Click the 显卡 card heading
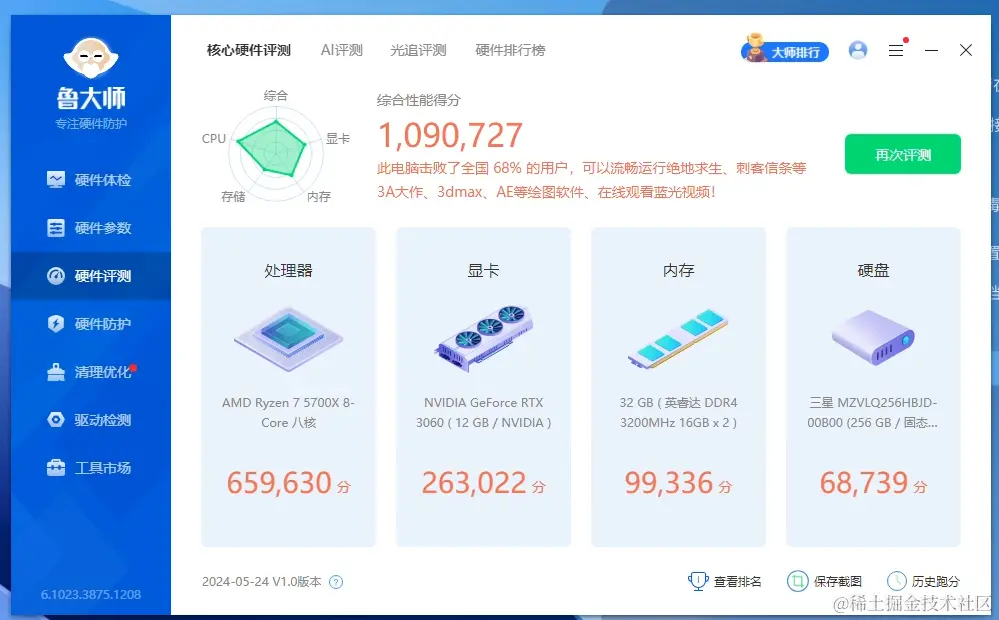 click(484, 271)
